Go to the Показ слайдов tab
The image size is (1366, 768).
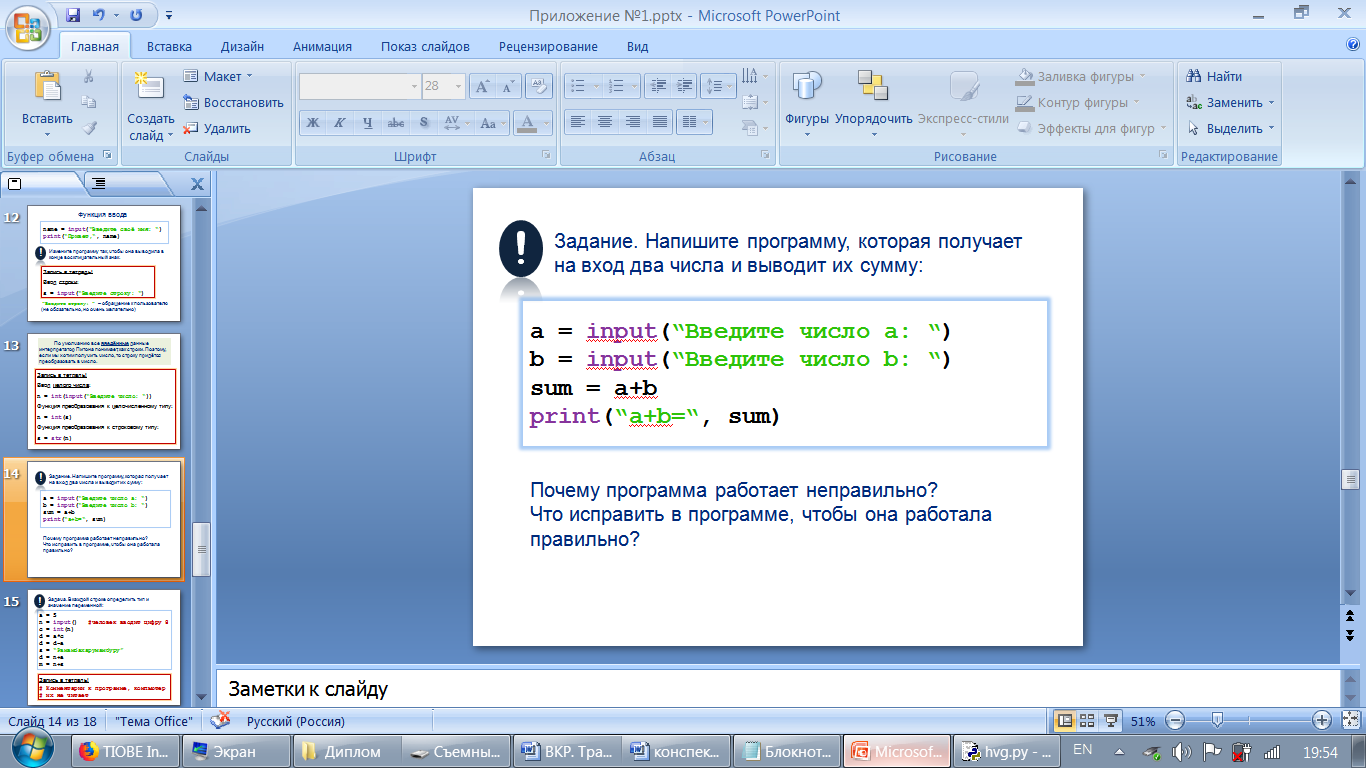click(425, 46)
